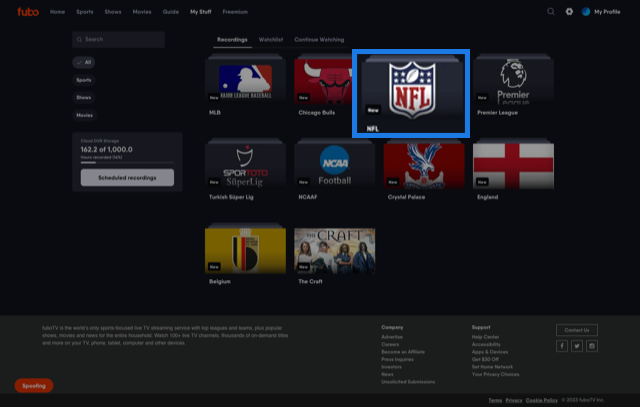640x407 pixels.
Task: Click Scheduled recordings button
Action: pyautogui.click(x=127, y=177)
